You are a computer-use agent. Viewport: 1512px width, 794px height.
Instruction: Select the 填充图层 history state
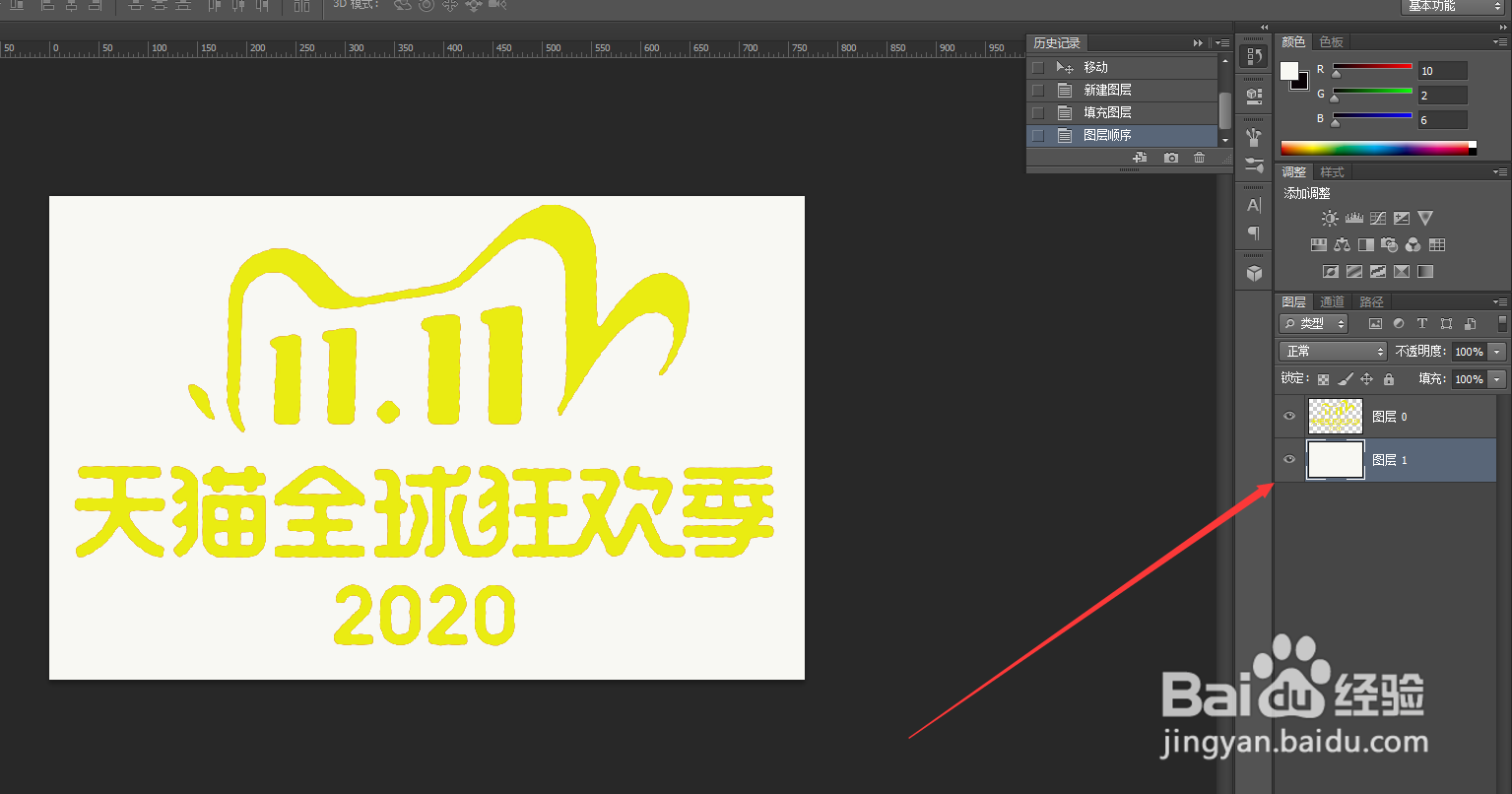coord(1122,112)
